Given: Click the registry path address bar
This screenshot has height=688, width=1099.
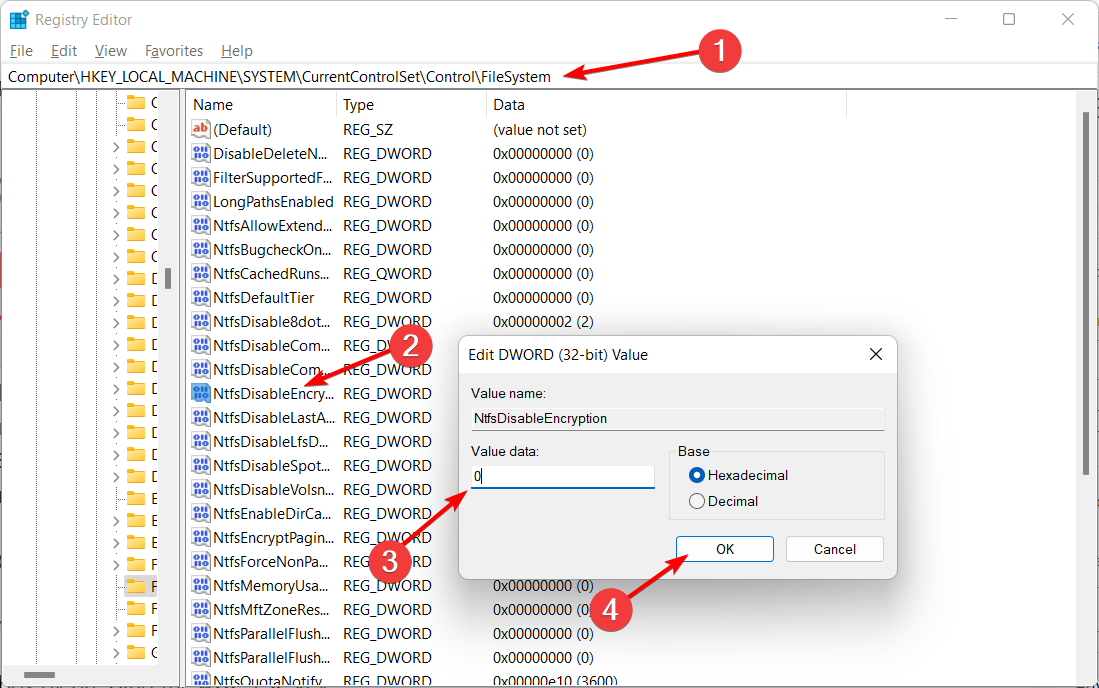Looking at the screenshot, I should (549, 76).
